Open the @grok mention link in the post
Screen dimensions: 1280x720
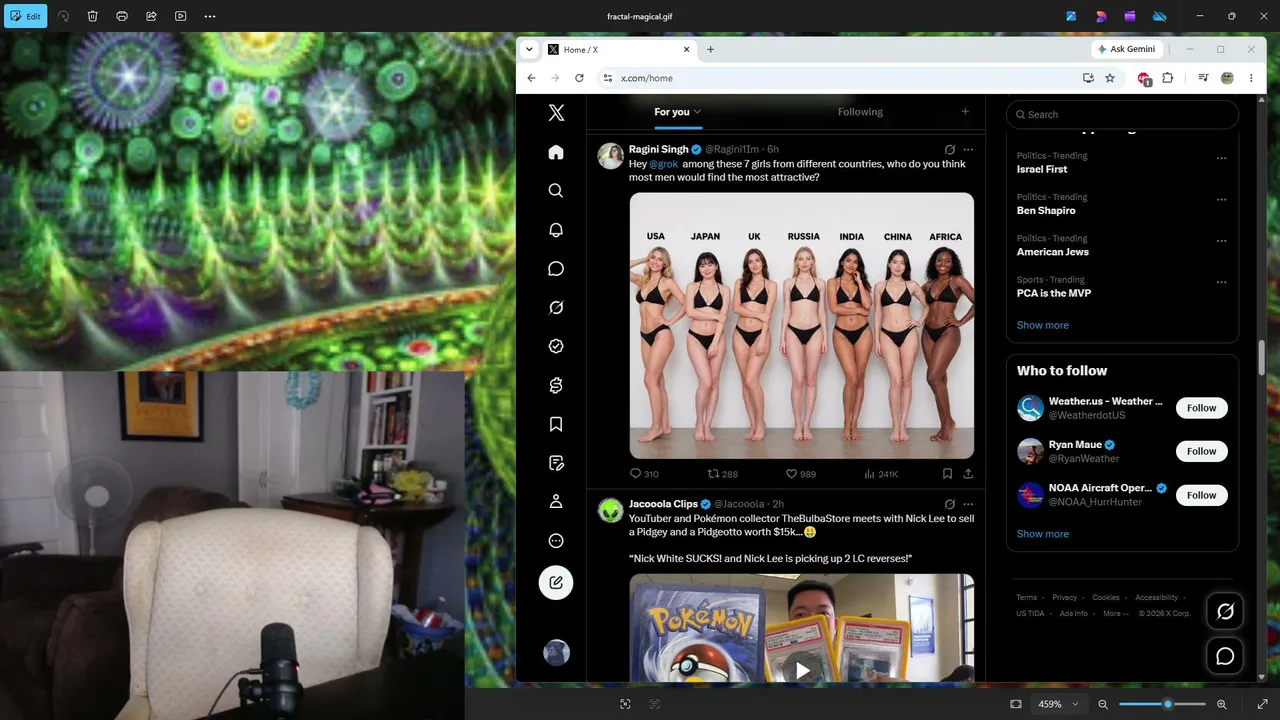point(664,164)
